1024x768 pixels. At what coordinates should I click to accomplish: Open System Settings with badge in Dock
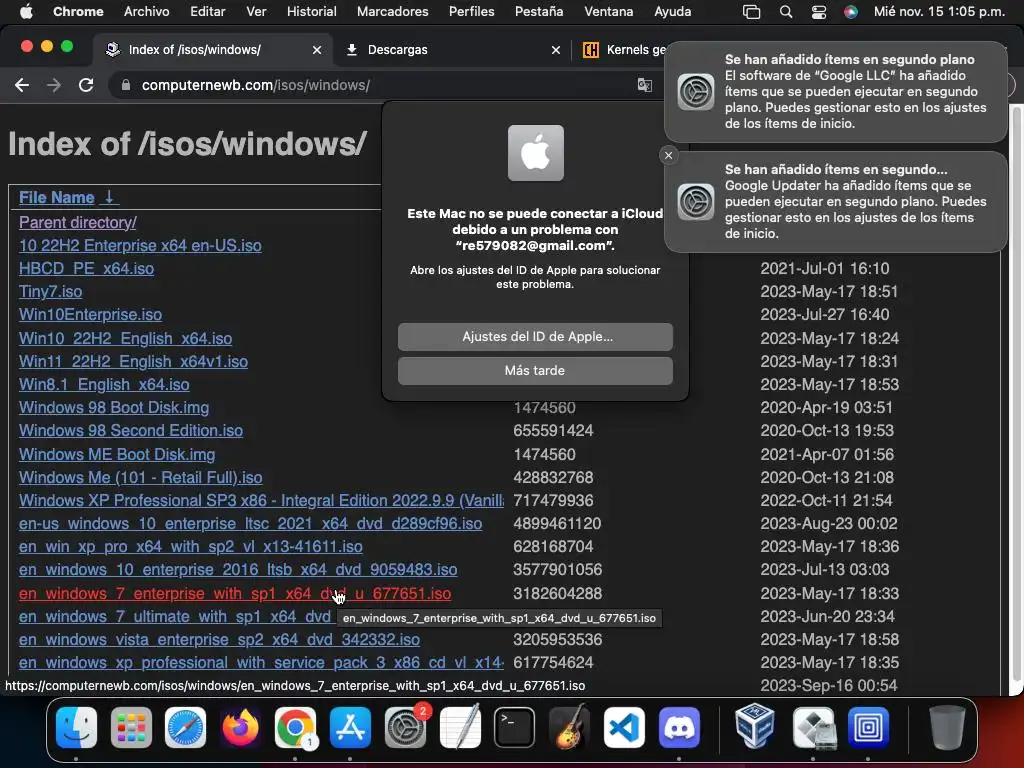(x=405, y=727)
